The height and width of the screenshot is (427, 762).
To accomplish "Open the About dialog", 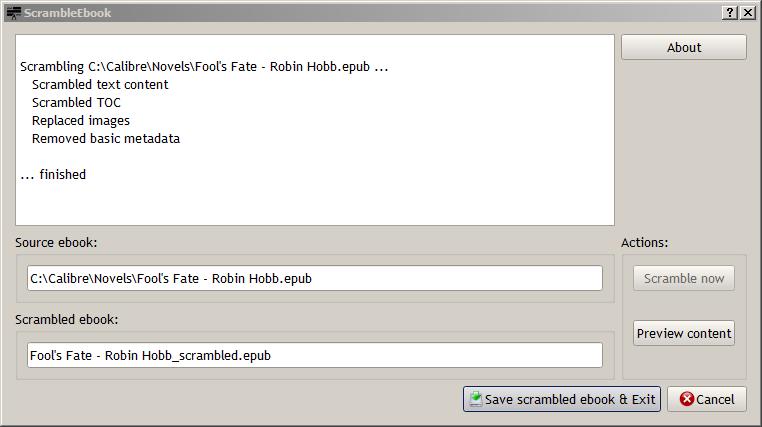I will (x=684, y=47).
